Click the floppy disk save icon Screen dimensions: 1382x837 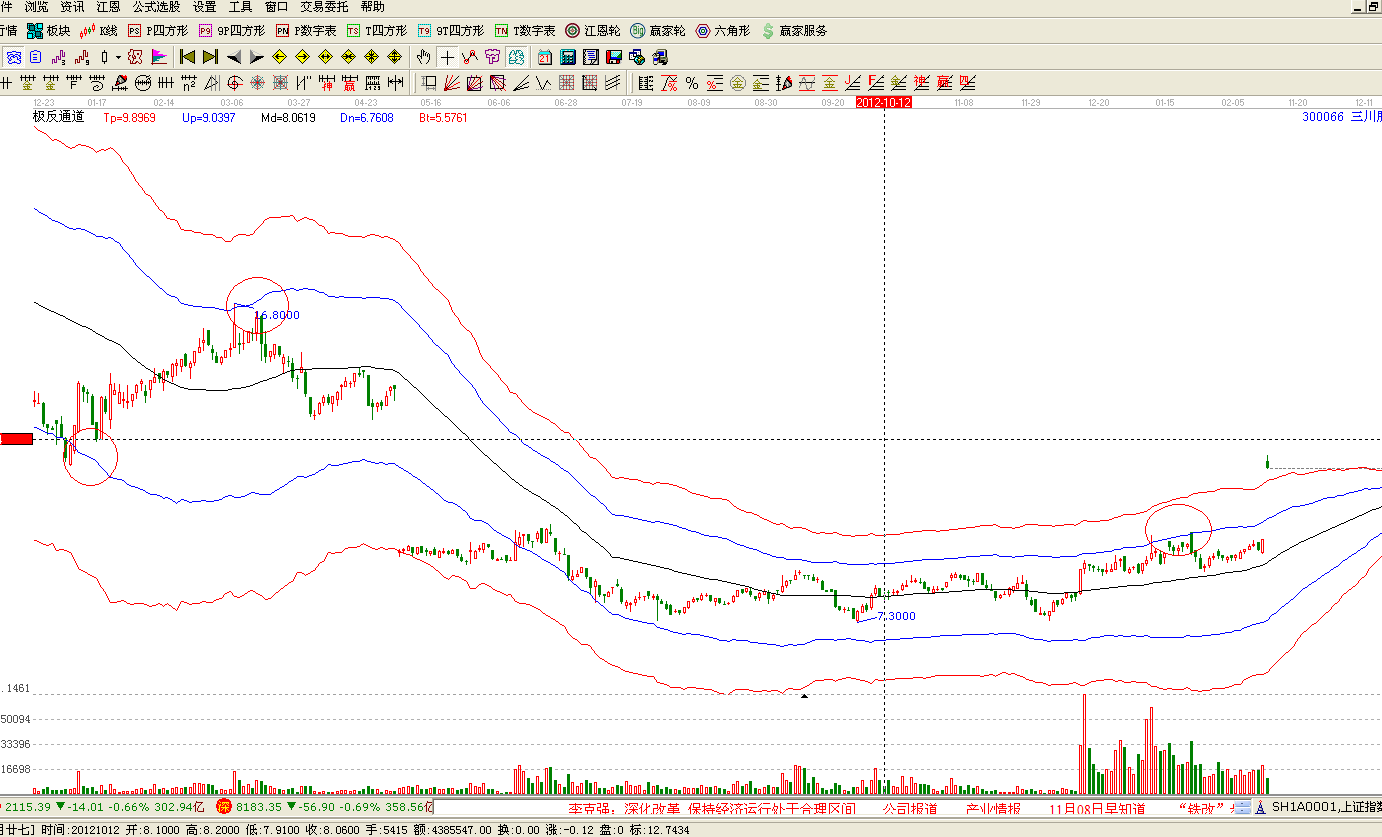point(613,57)
